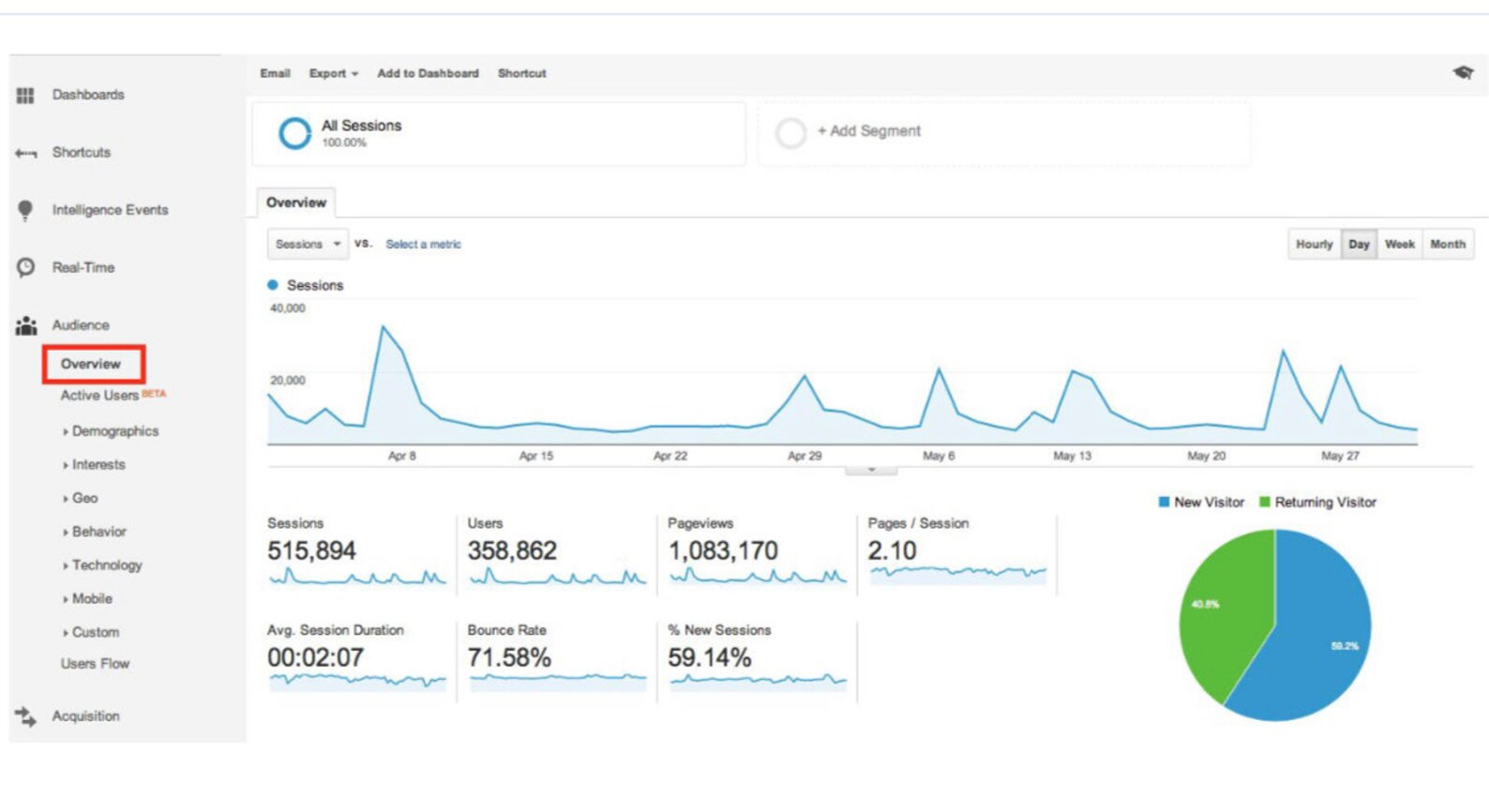Click the + Add Segment box
This screenshot has width=1489, height=812.
[x=1003, y=133]
